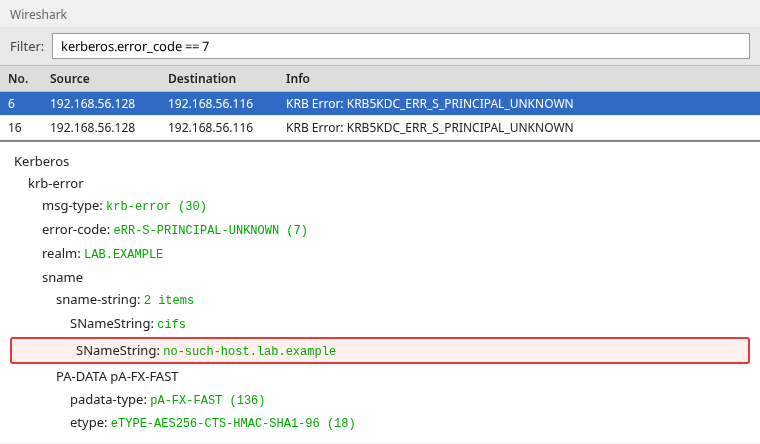Select the sname tree node
760x444 pixels.
[x=63, y=278]
